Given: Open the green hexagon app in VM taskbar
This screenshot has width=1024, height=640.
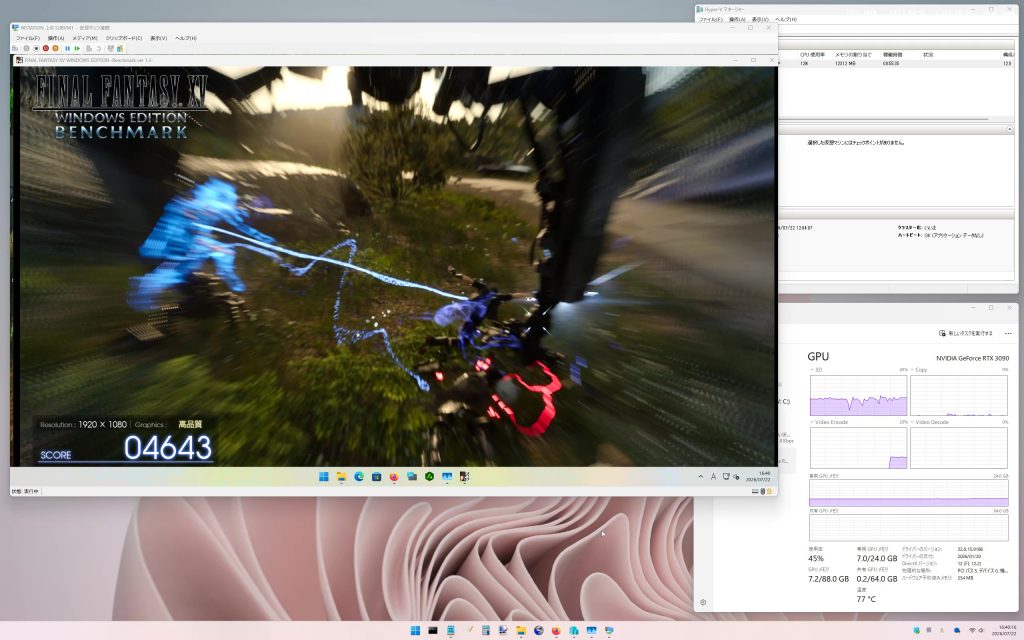Looking at the screenshot, I should pyautogui.click(x=429, y=477).
